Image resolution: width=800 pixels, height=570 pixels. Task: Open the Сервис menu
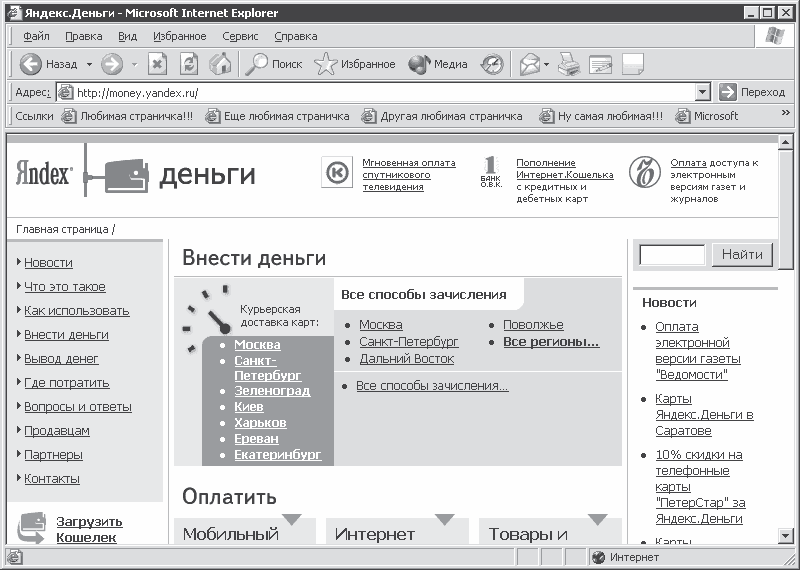click(240, 36)
